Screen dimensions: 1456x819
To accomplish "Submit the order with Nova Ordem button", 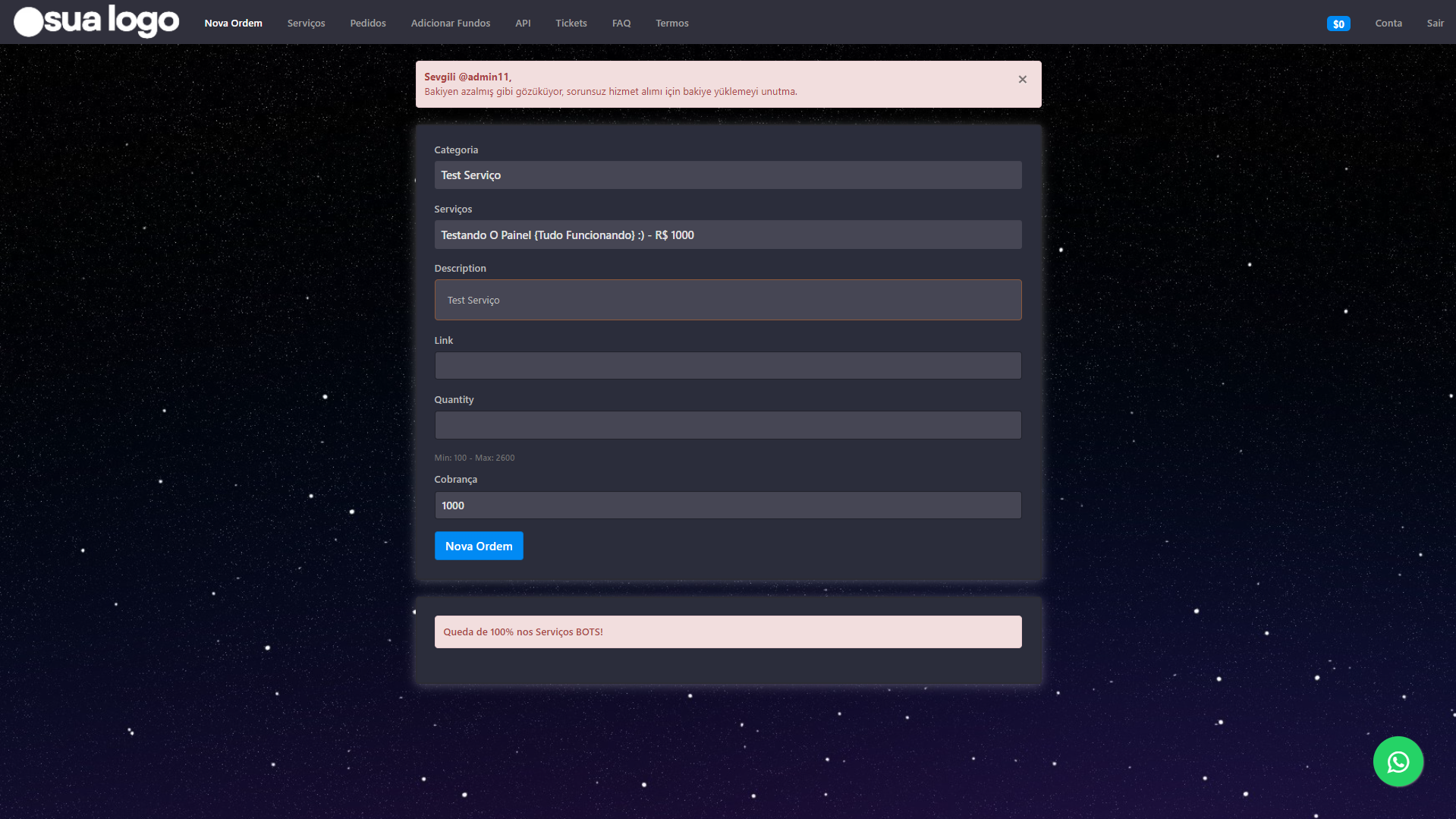I will coord(478,545).
